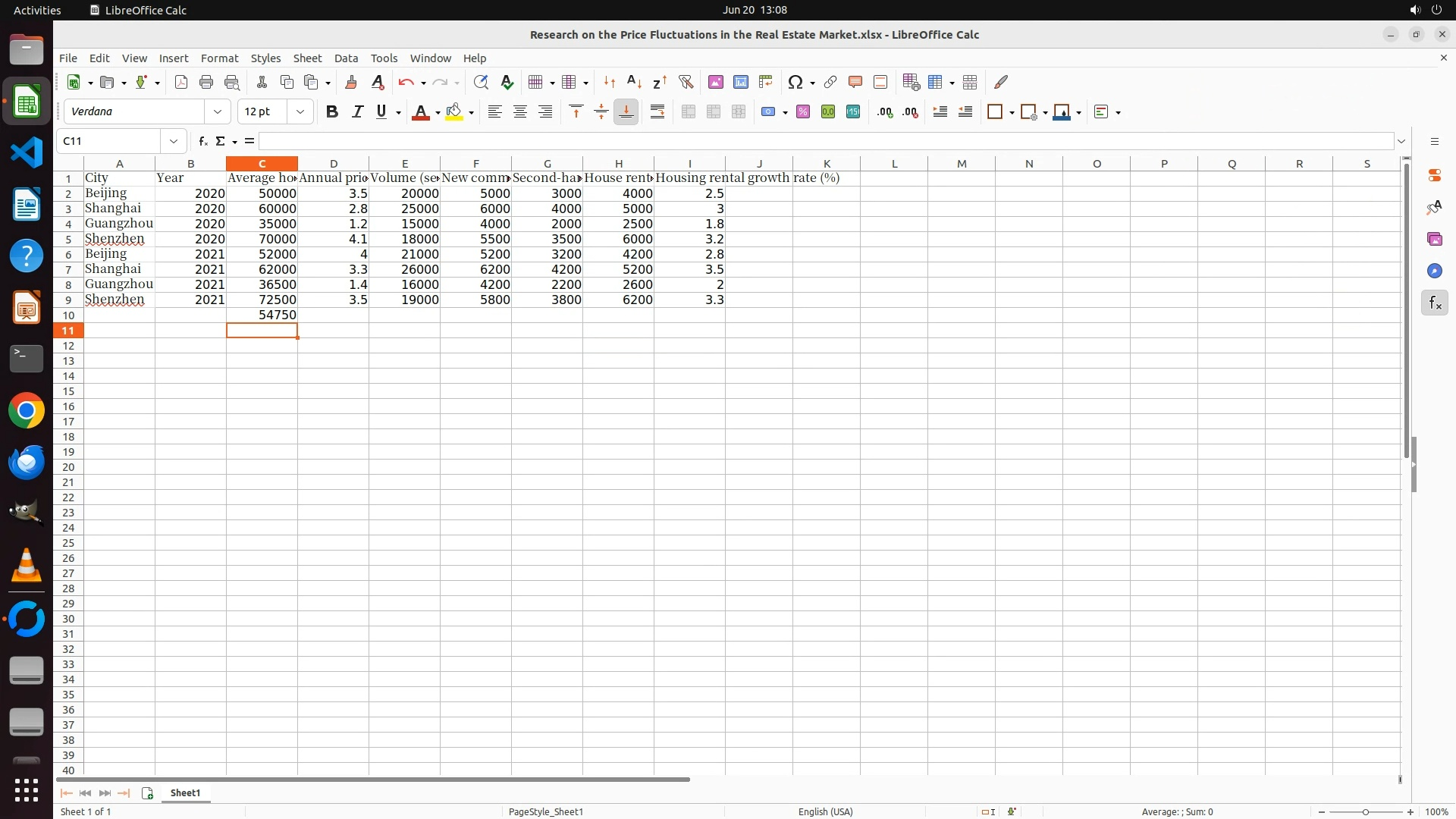Click the Insert Chart icon
The image size is (1456, 819).
pos(740,82)
